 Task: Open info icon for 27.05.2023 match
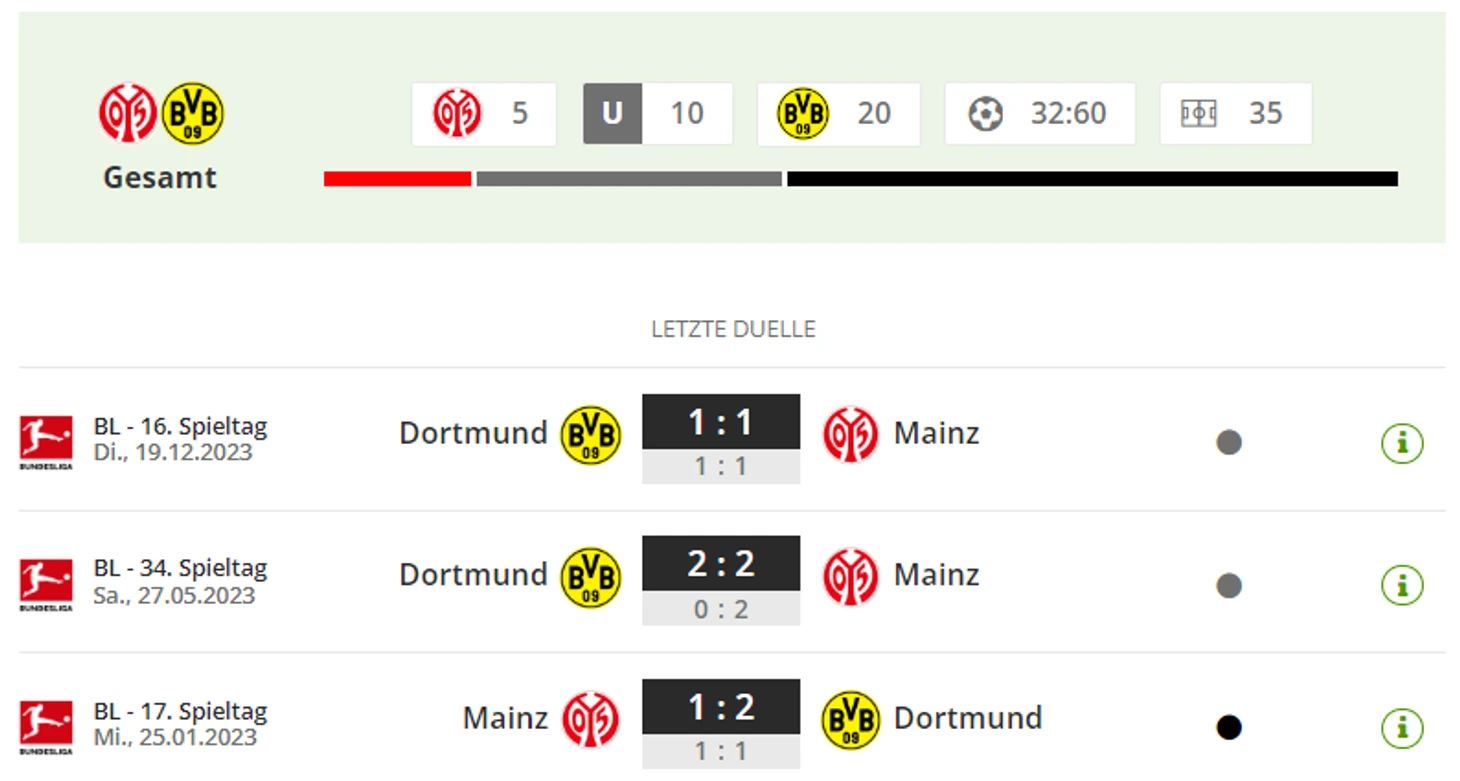(x=1402, y=585)
